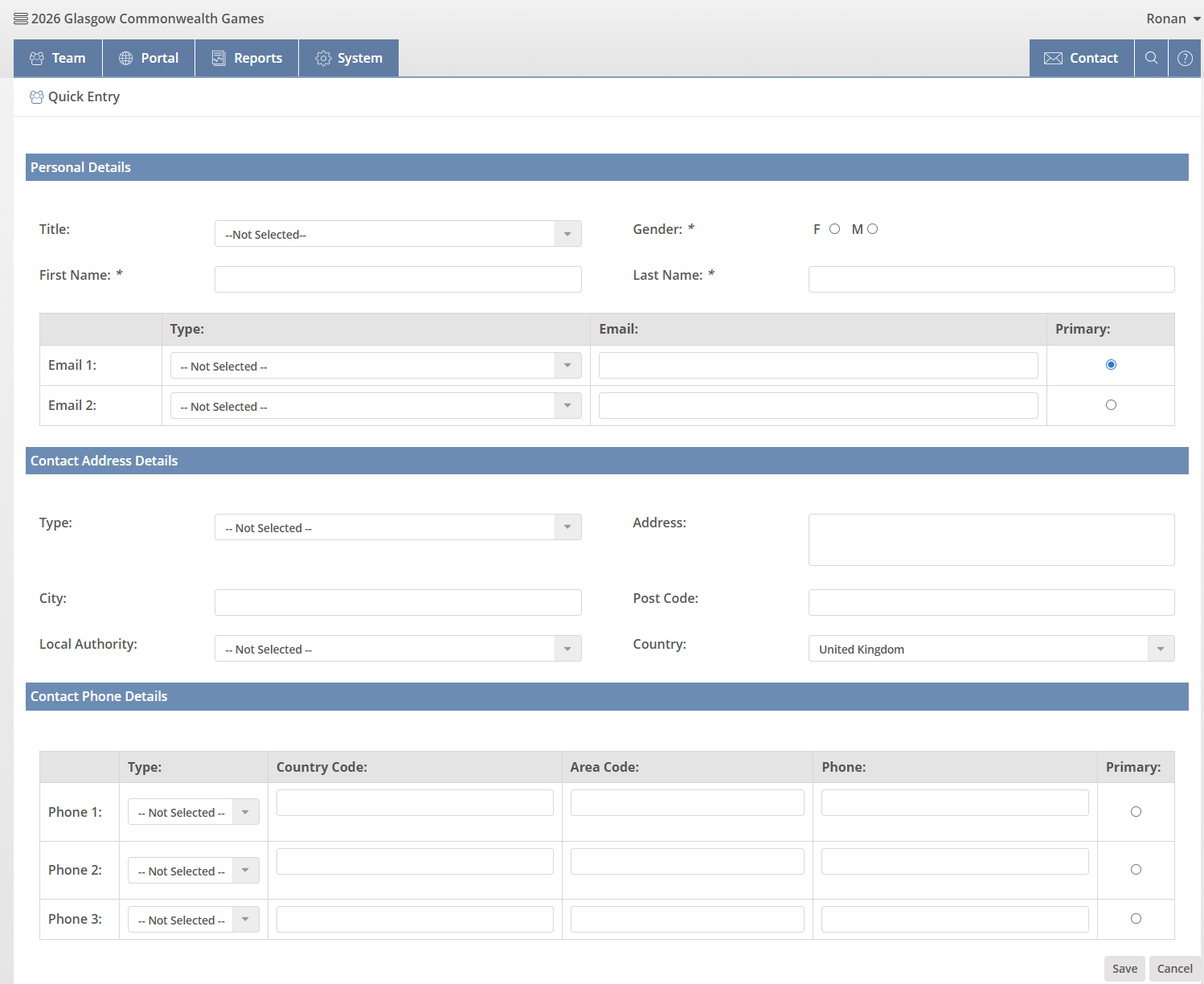Mark Phone 1 as primary
This screenshot has height=984, width=1204.
point(1136,812)
